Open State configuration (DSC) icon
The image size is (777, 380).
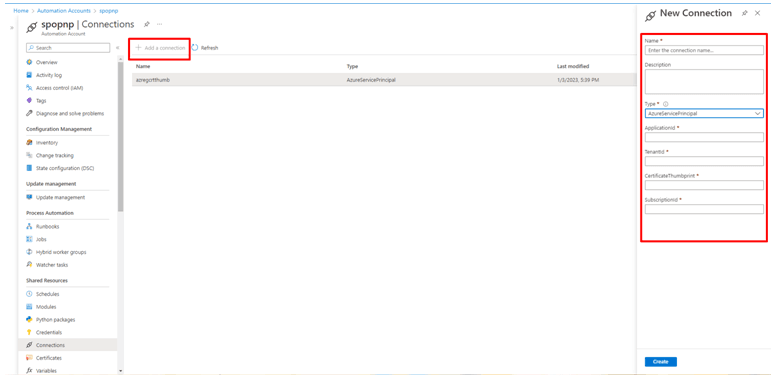pos(29,168)
